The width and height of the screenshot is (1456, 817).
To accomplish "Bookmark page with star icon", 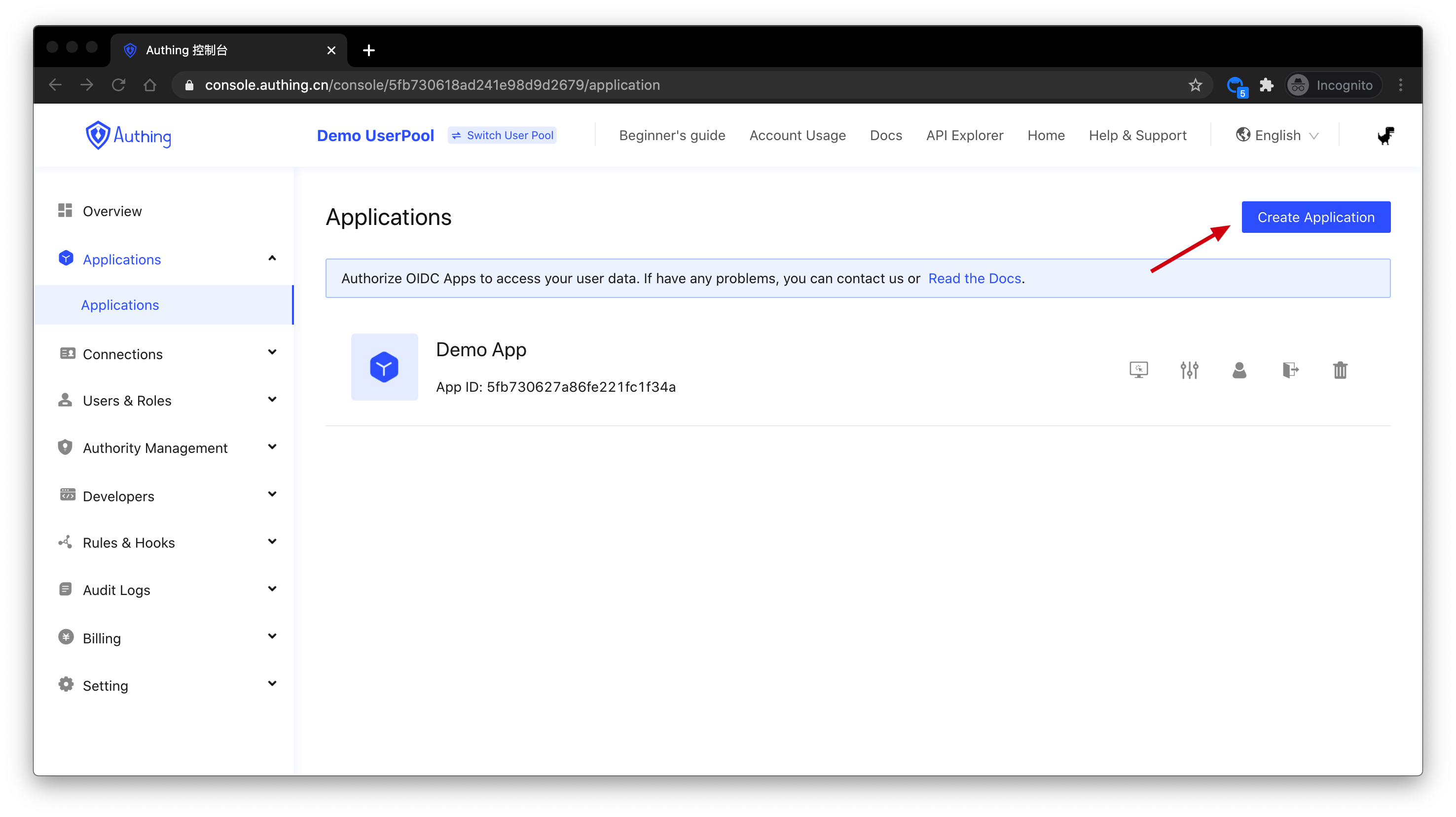I will (1195, 85).
